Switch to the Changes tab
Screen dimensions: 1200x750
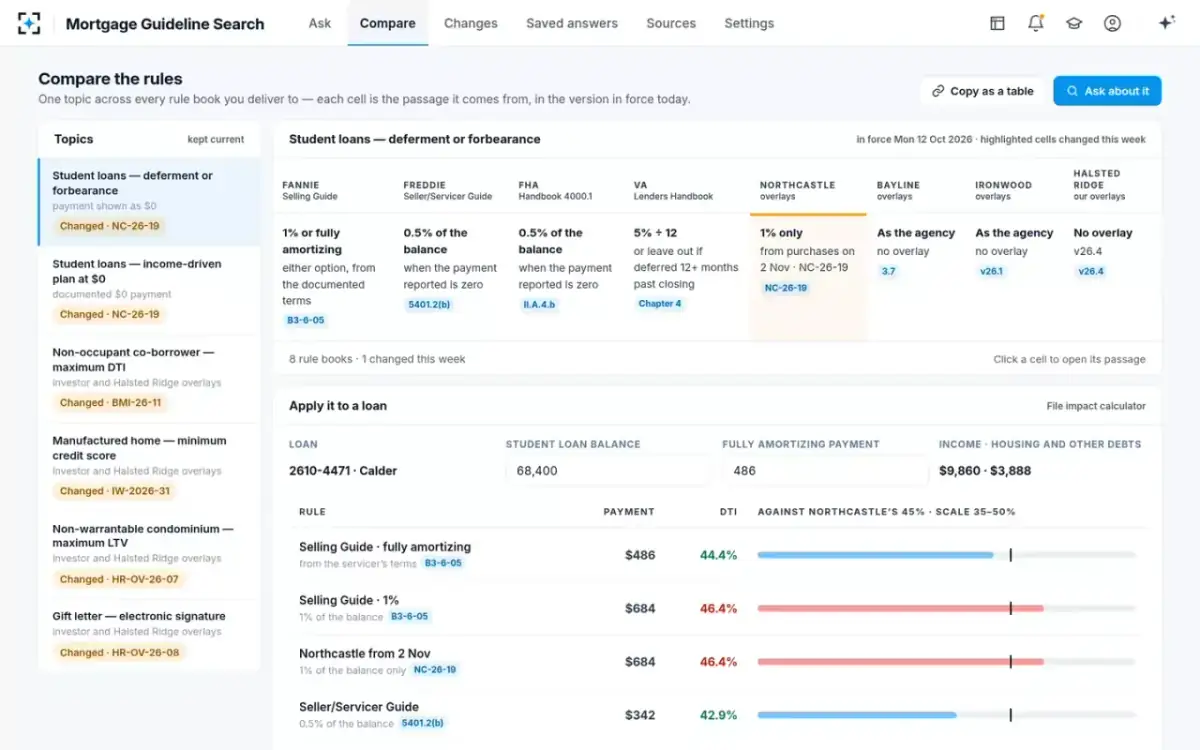click(x=471, y=23)
